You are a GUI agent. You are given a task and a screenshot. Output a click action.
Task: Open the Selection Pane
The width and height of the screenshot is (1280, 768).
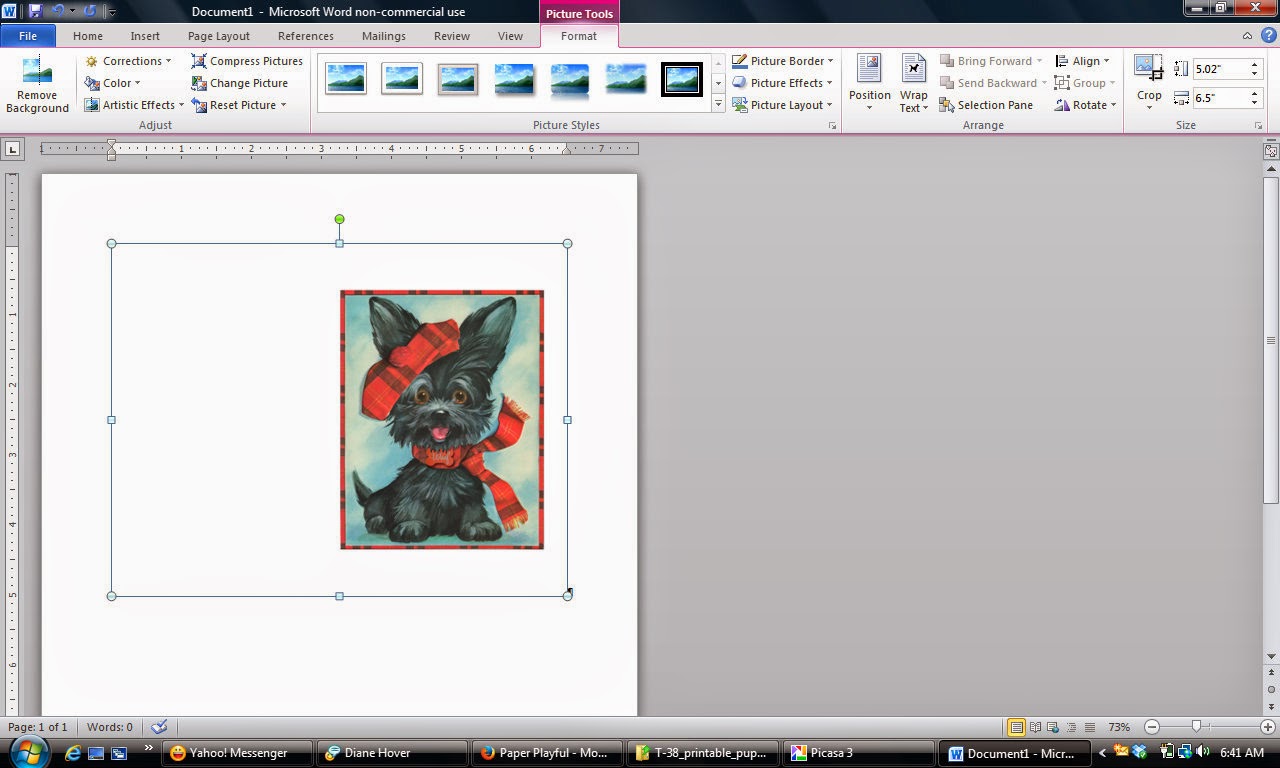tap(987, 105)
